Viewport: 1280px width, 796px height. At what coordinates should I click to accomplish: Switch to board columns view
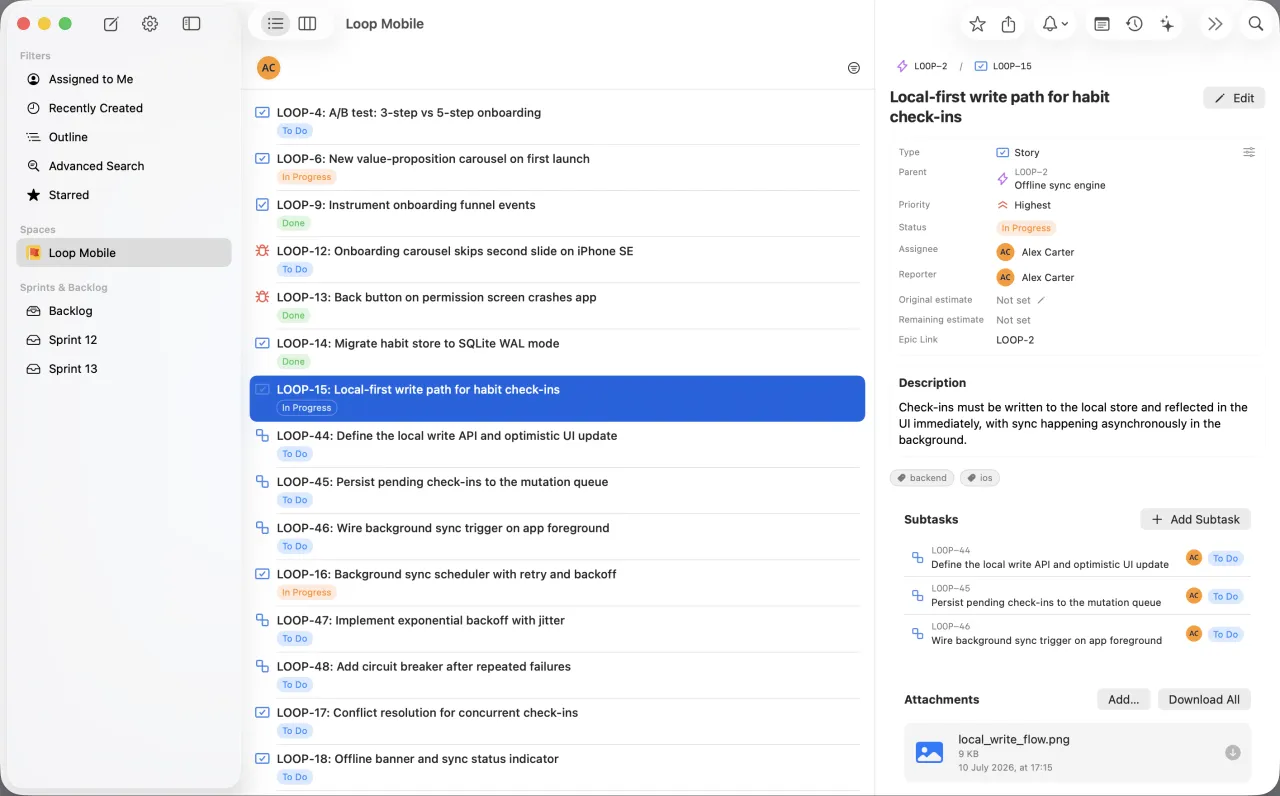pos(307,24)
